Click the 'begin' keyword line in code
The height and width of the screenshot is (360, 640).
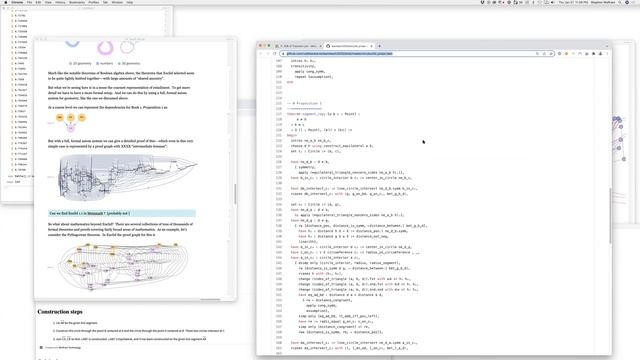coord(291,135)
